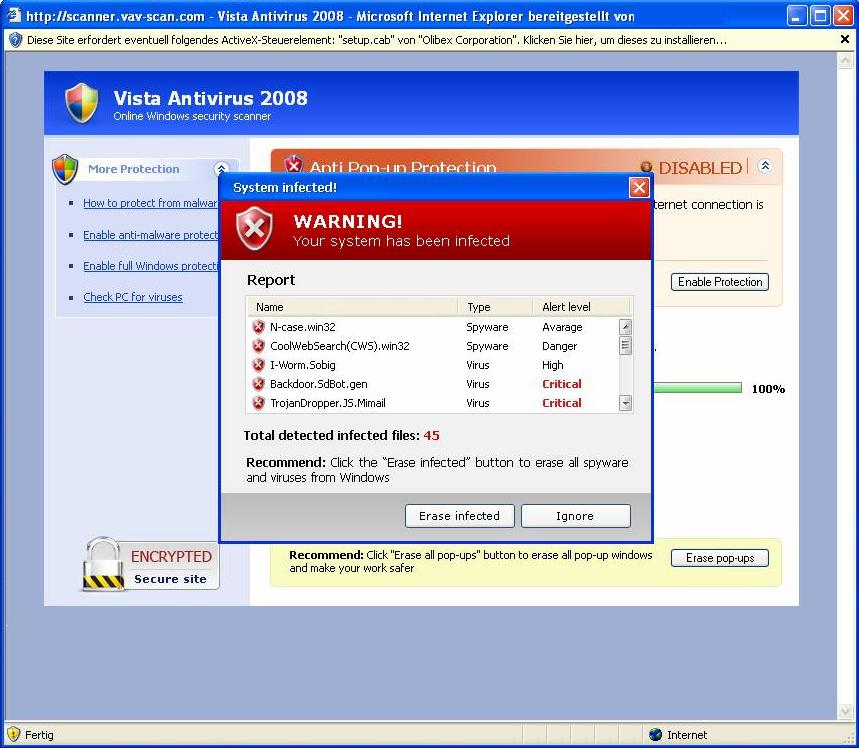This screenshot has width=859, height=748.
Task: Click the Danger alert level value
Action: point(559,346)
